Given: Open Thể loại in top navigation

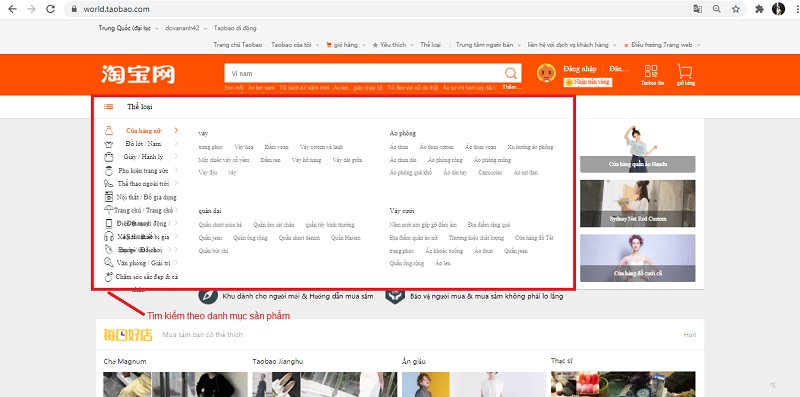Looking at the screenshot, I should point(430,45).
